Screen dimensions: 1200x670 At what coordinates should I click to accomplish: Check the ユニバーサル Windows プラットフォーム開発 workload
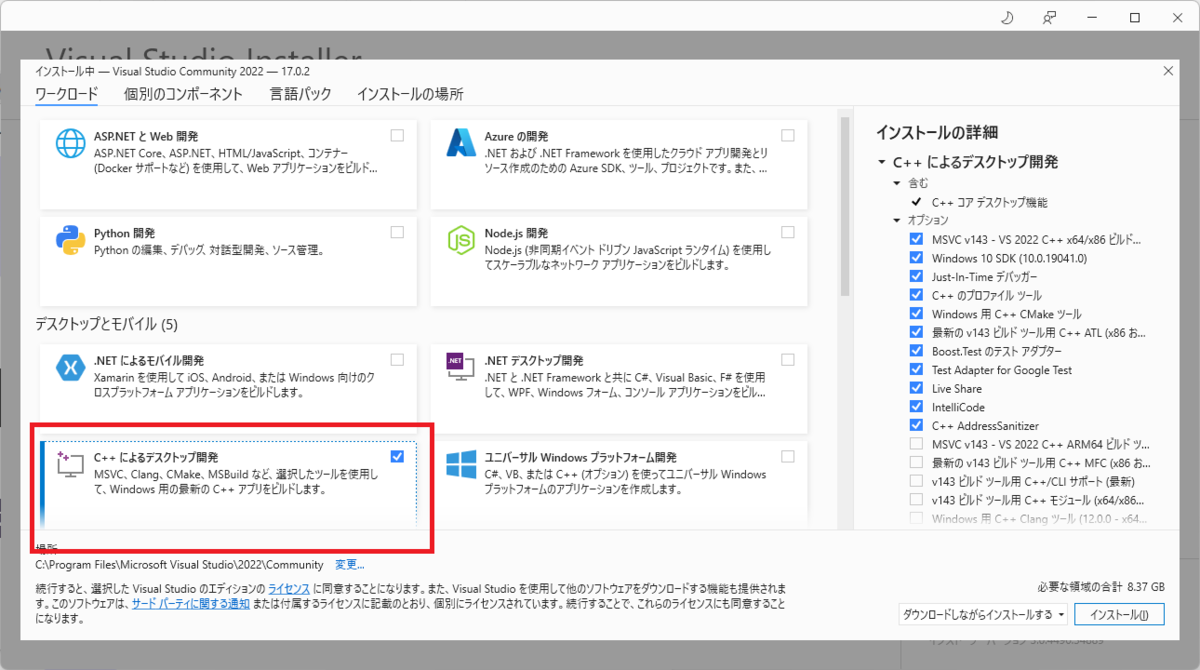click(x=788, y=456)
